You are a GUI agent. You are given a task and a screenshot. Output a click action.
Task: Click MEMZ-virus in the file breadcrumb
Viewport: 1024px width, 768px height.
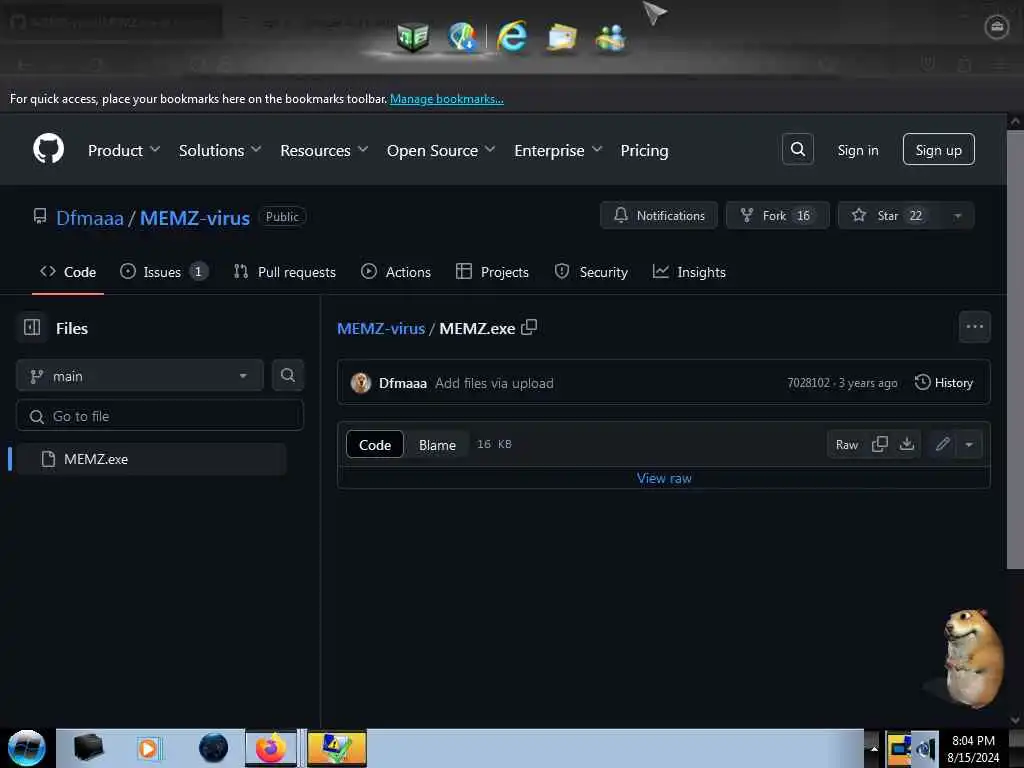pyautogui.click(x=381, y=328)
